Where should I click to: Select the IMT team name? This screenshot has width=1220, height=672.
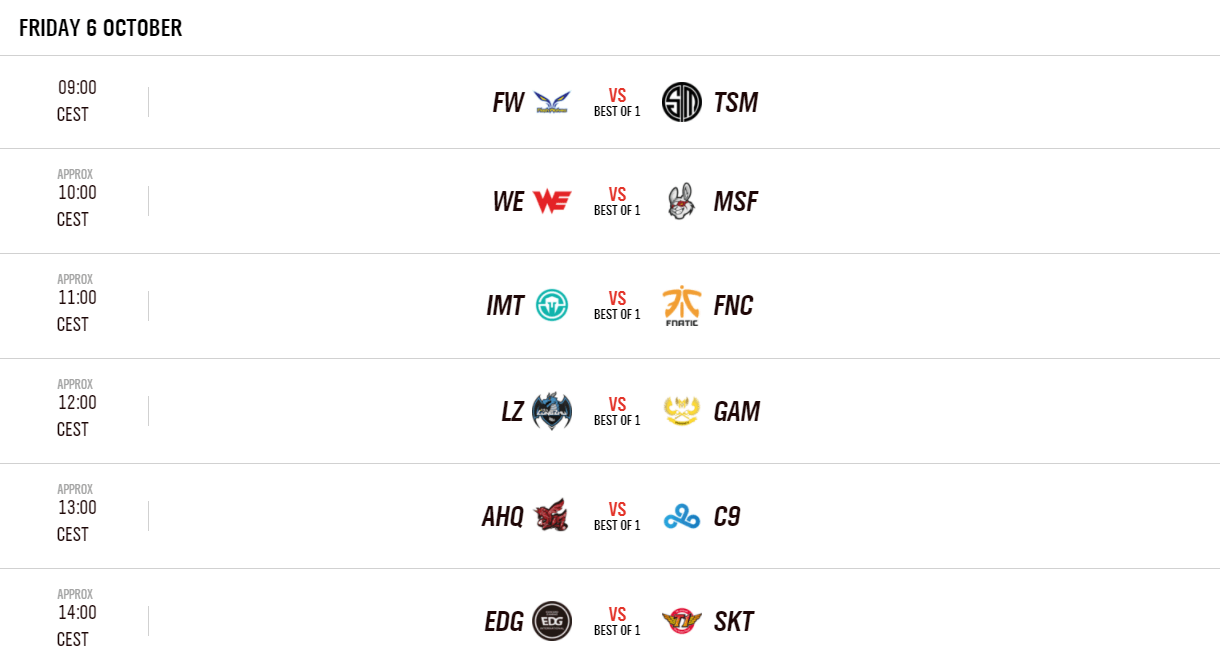tap(505, 306)
